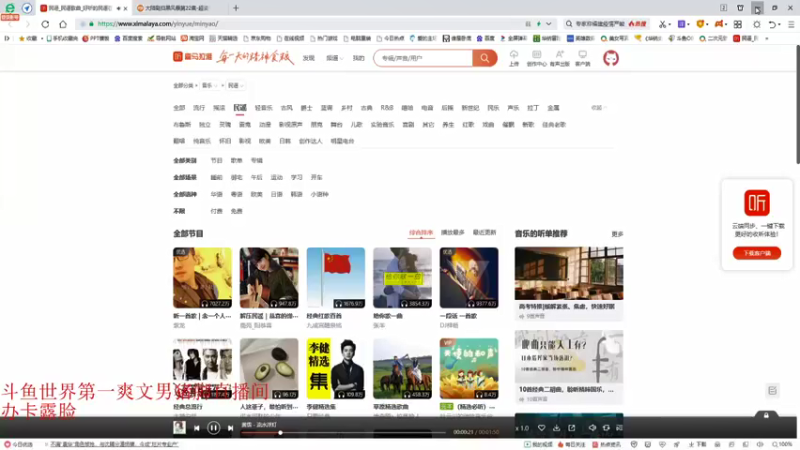Screen dimensions: 800x450
Task: Select the 古风 genre filter
Action: (286, 108)
